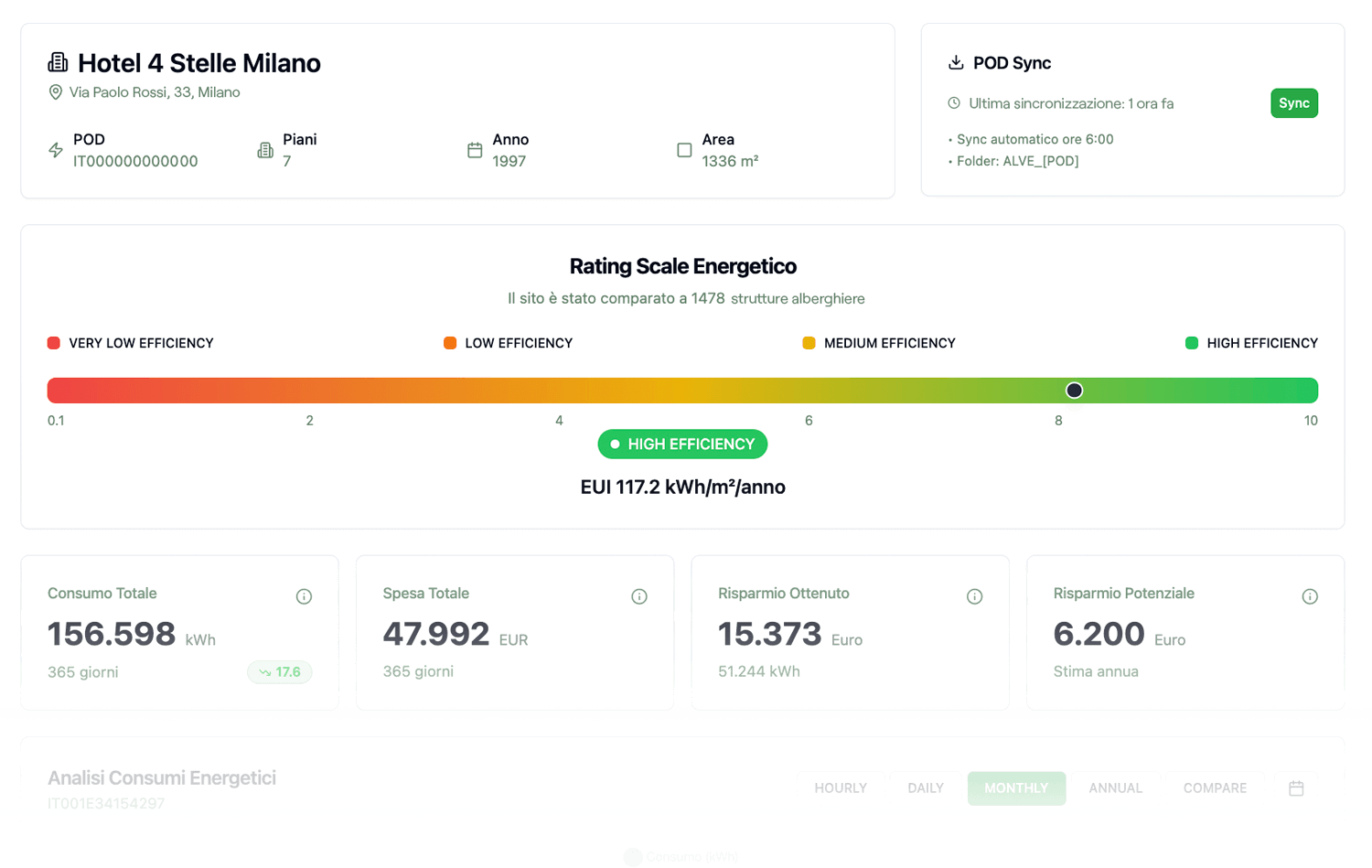Click the Anno calendar icon

pyautogui.click(x=475, y=150)
